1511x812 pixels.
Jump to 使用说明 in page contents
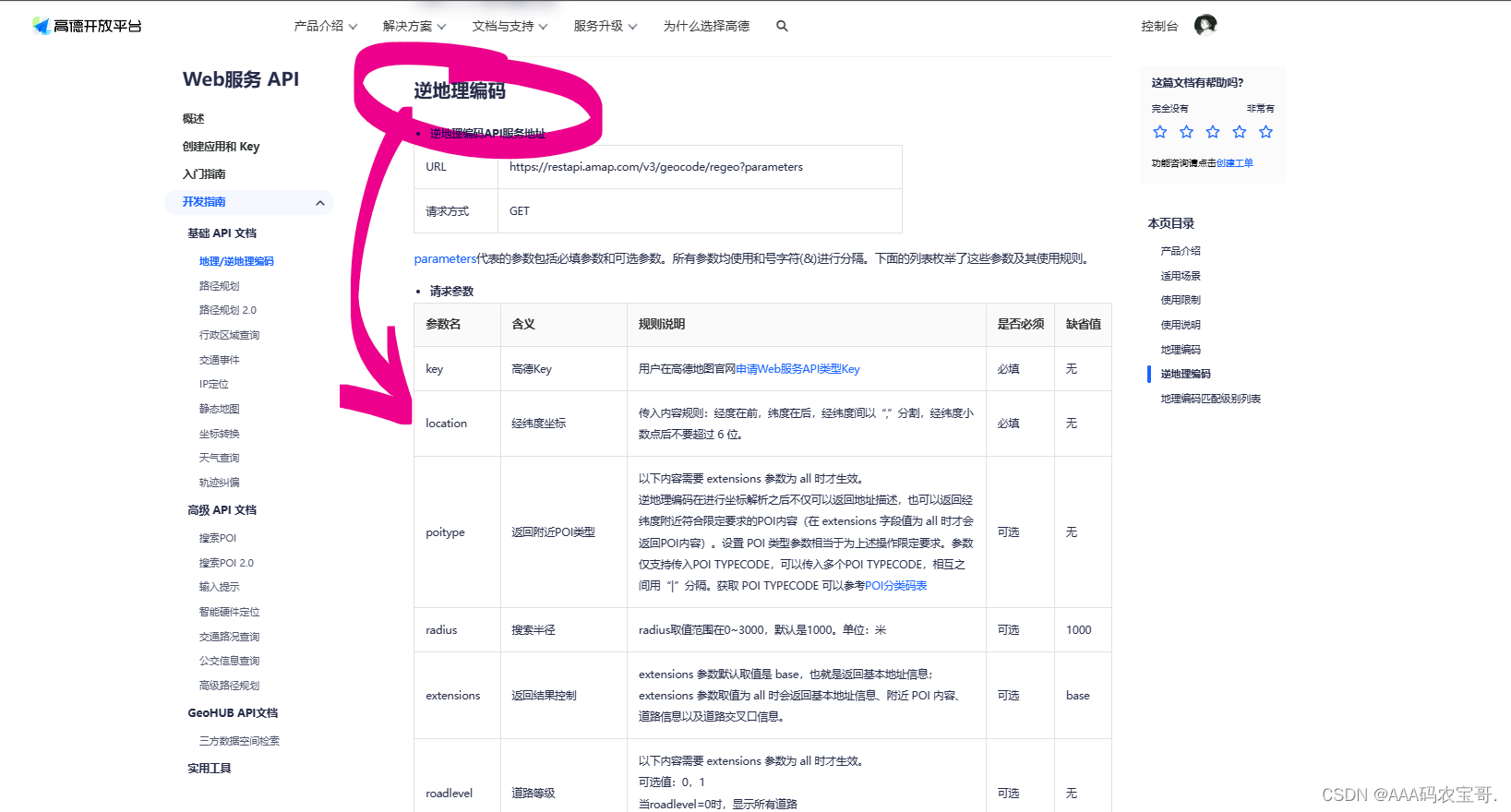pos(1181,325)
